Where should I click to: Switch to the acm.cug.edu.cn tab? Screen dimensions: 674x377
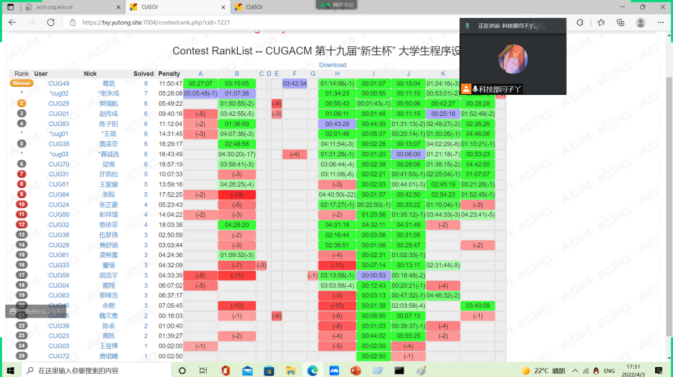(x=69, y=7)
